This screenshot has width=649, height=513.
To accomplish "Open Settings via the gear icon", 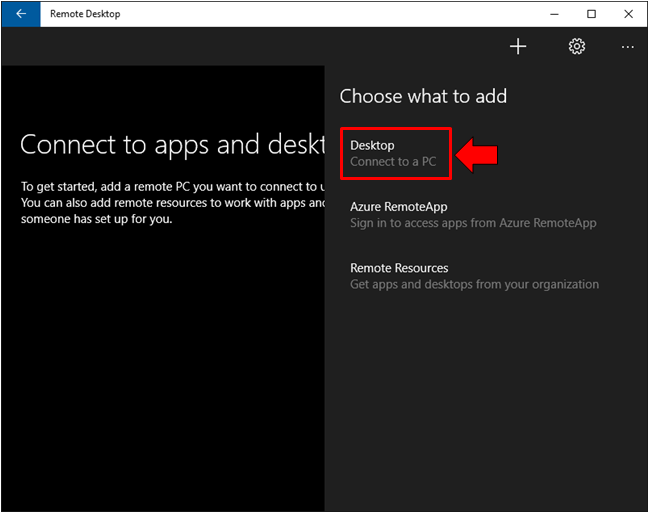I will [577, 46].
